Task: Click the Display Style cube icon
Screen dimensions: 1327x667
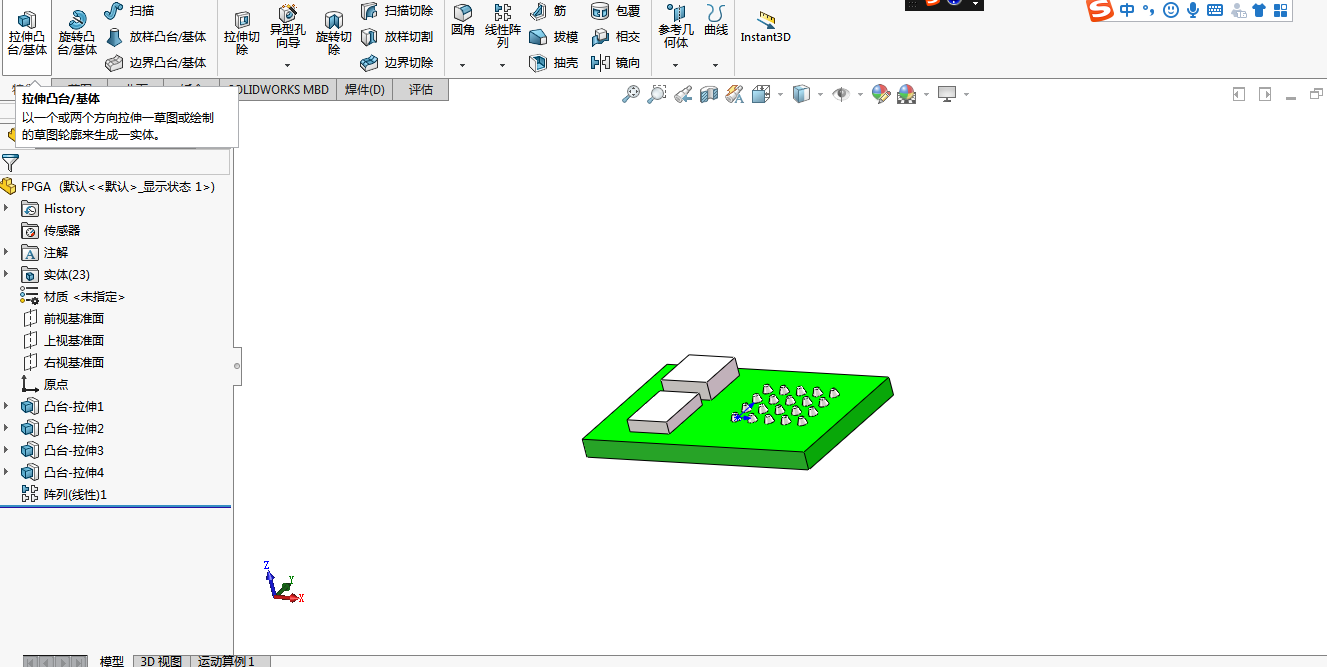Action: (801, 94)
